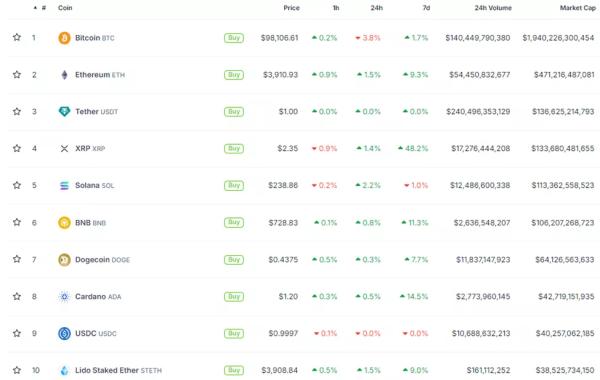This screenshot has height=380, width=600.
Task: Sort by 7d change column header
Action: [x=426, y=8]
